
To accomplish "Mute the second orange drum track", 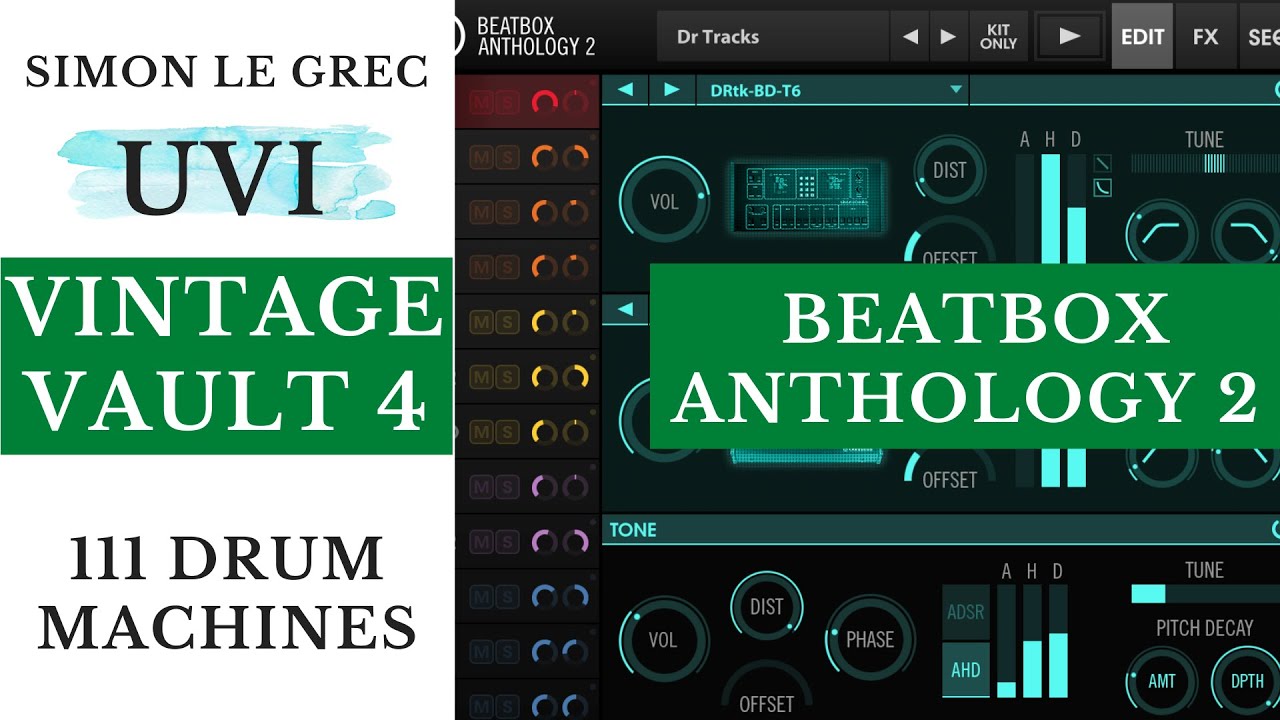I will pyautogui.click(x=481, y=211).
